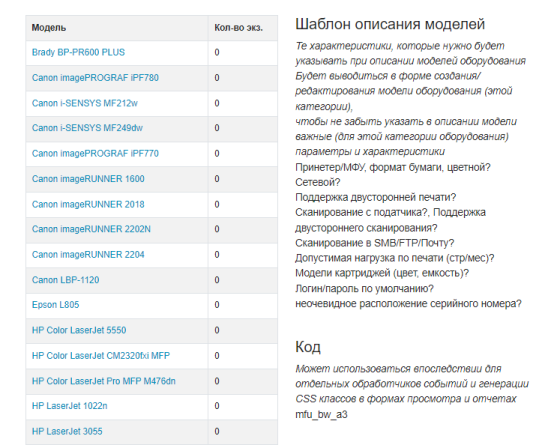The width and height of the screenshot is (560, 445).
Task: Click the mfu_bw_a3 code text
Action: click(321, 415)
